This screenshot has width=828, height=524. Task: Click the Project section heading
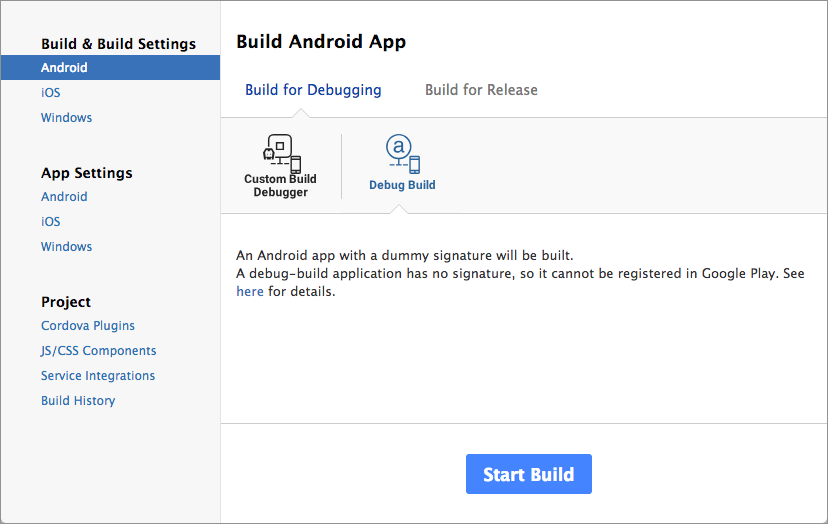[x=66, y=302]
